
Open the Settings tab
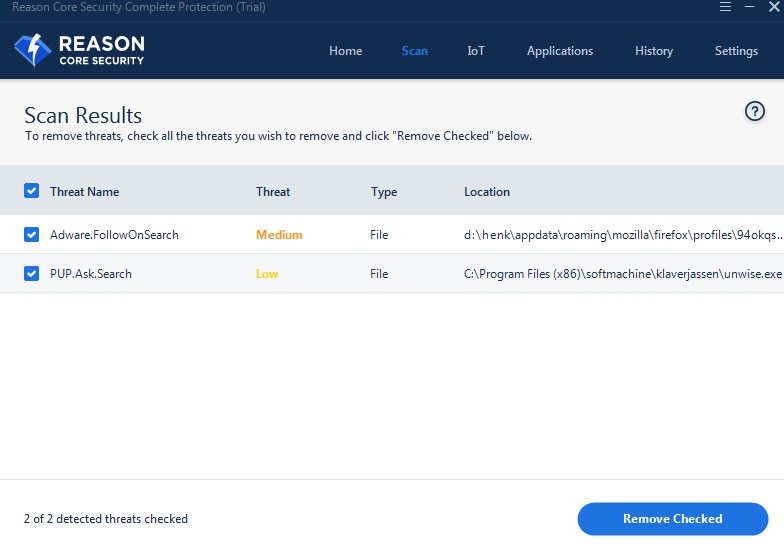pyautogui.click(x=736, y=51)
